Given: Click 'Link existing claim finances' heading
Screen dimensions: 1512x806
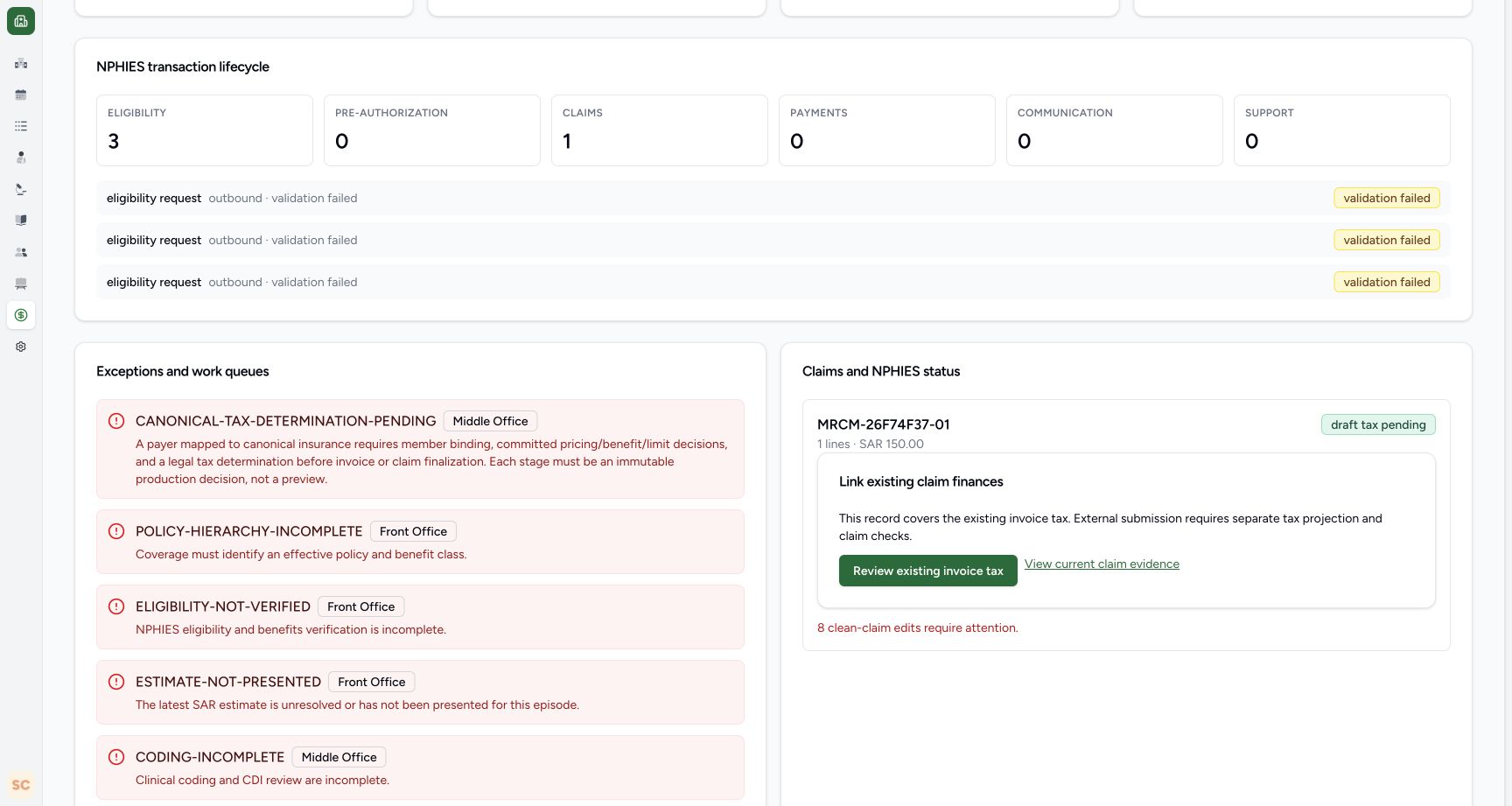Looking at the screenshot, I should point(920,481).
